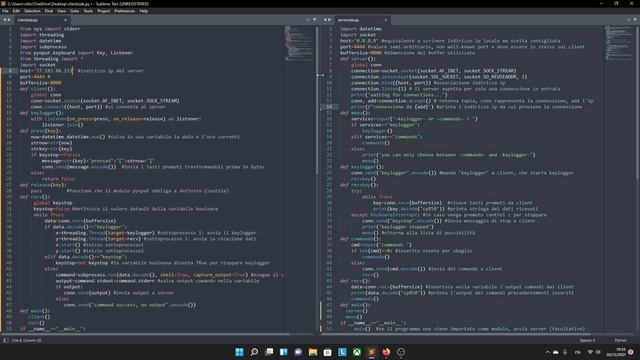The image size is (640, 360).
Task: Open the Help menu
Action: 144,11
